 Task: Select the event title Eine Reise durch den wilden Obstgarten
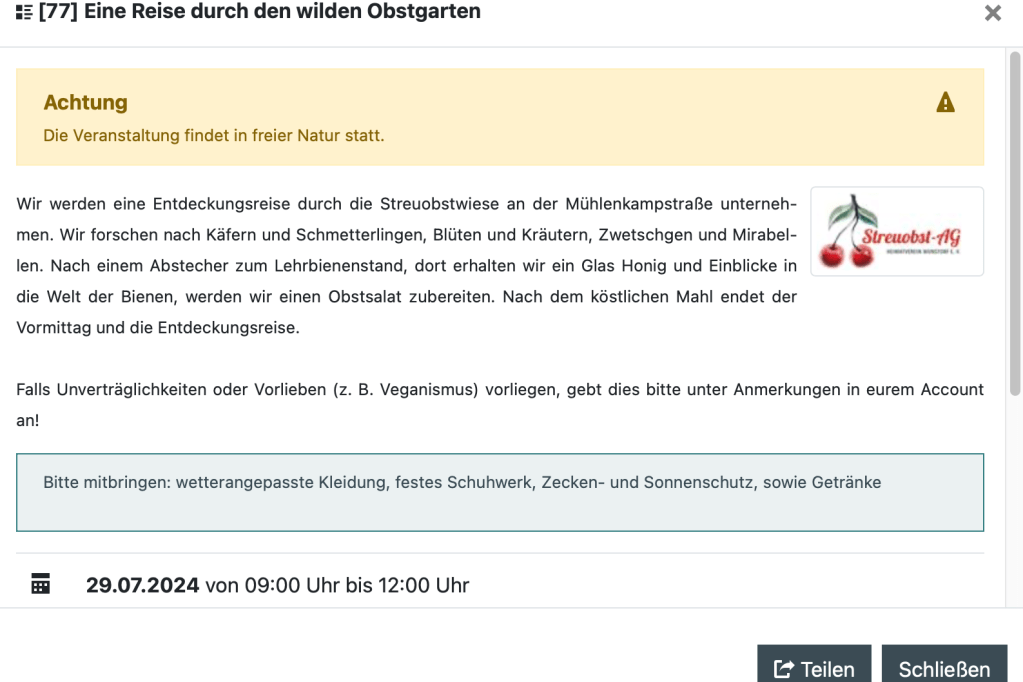pyautogui.click(x=280, y=12)
